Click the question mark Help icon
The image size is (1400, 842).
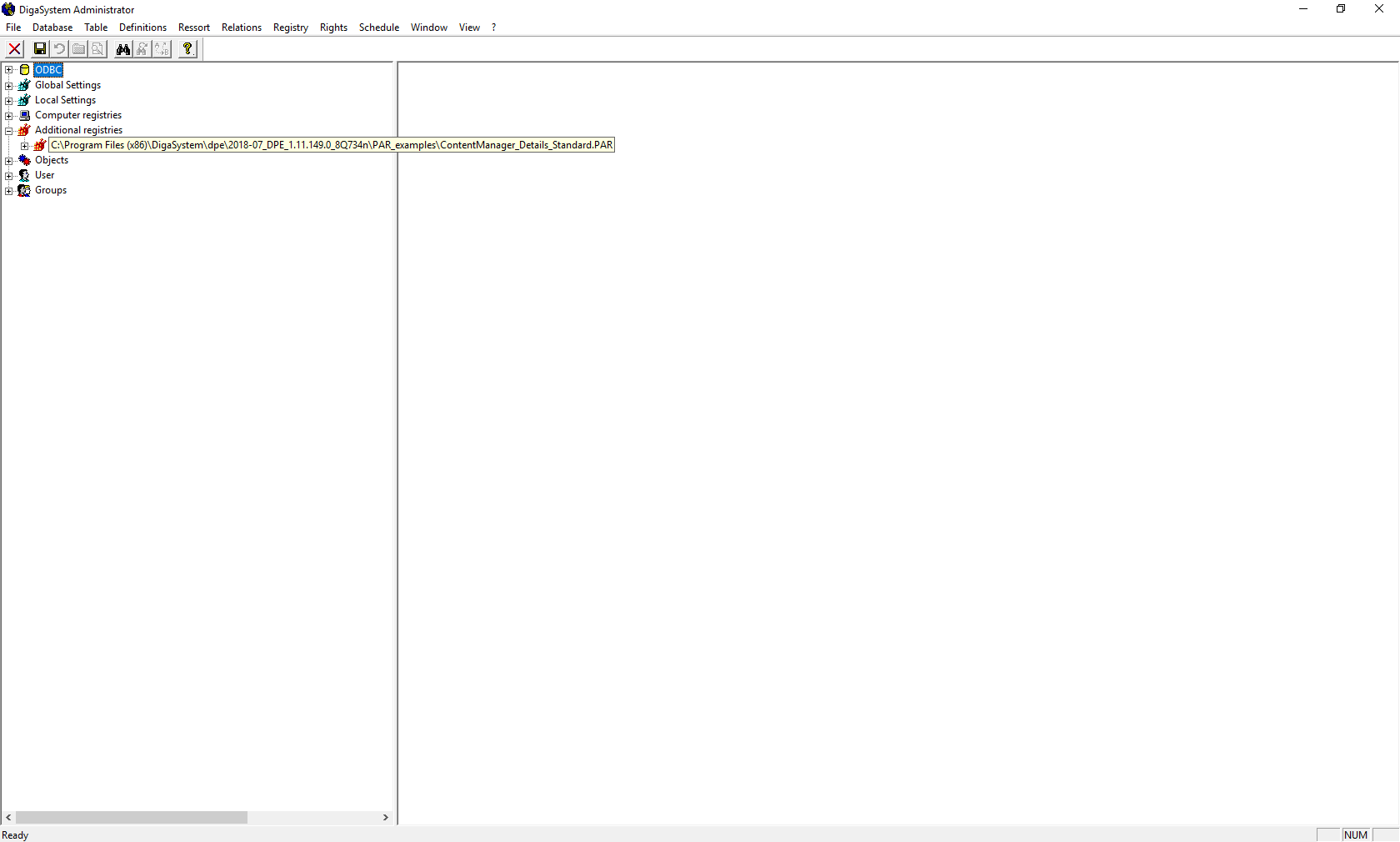187,49
